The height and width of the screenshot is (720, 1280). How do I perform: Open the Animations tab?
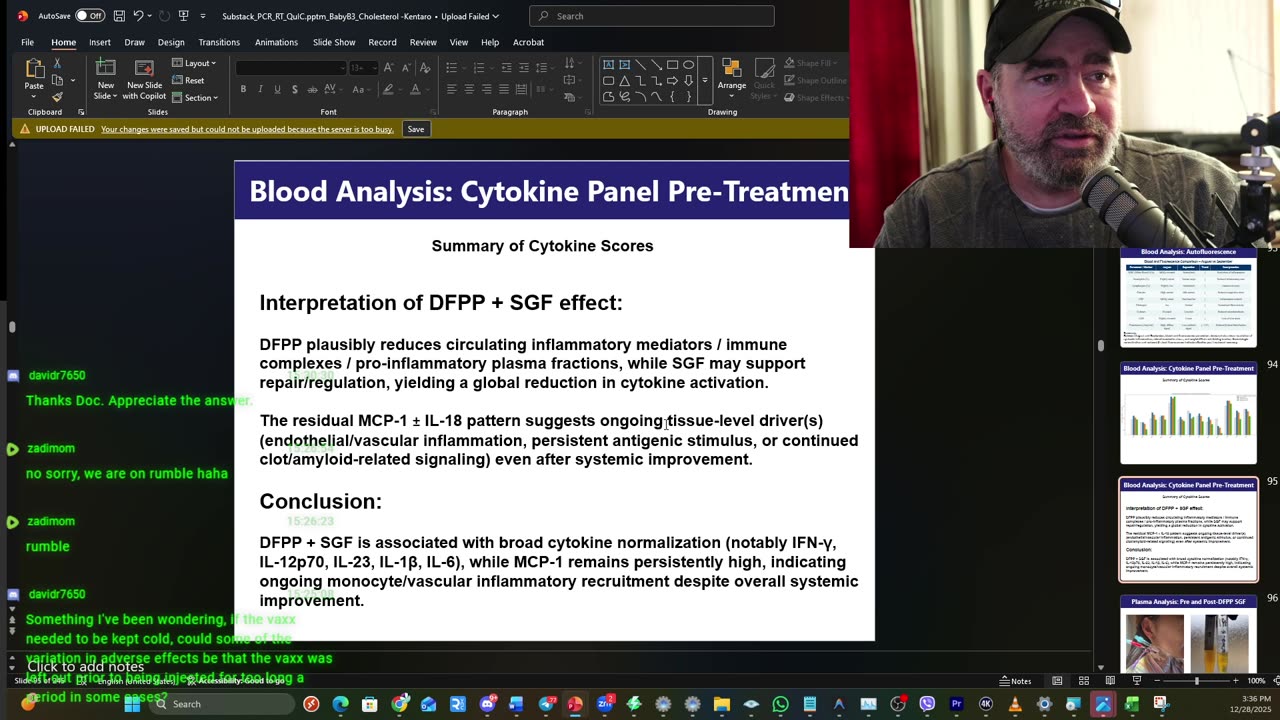coord(276,42)
